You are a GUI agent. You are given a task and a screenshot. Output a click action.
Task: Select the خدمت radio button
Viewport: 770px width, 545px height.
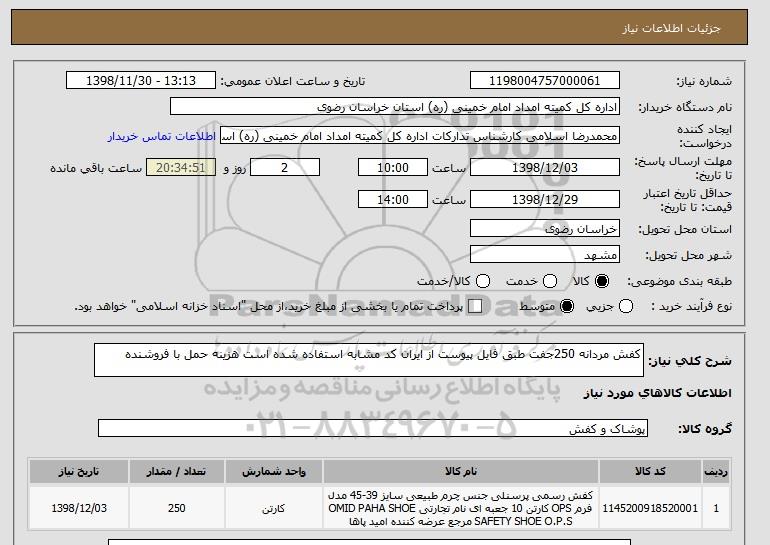[x=550, y=281]
